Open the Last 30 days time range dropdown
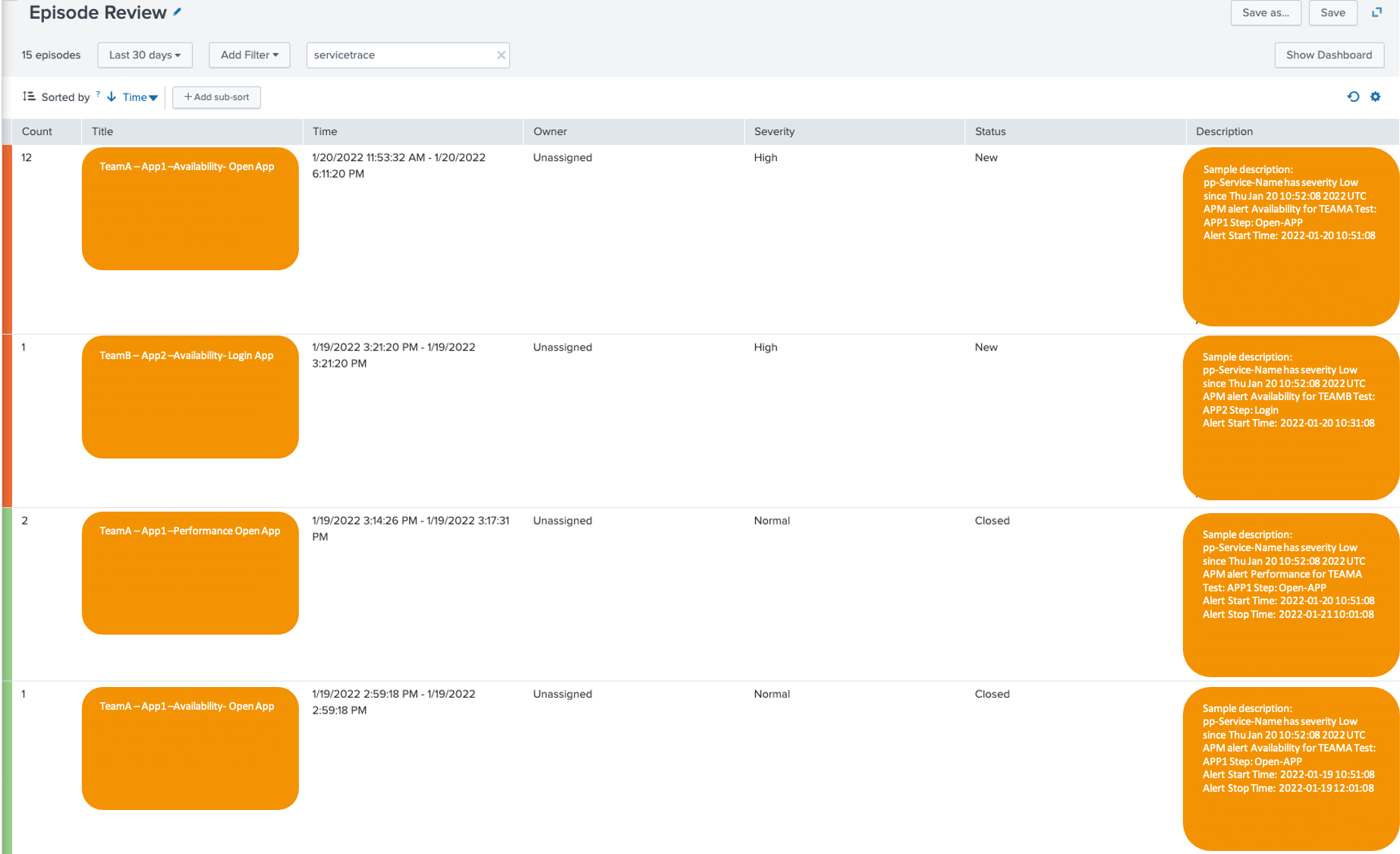The height and width of the screenshot is (854, 1400). pos(144,55)
